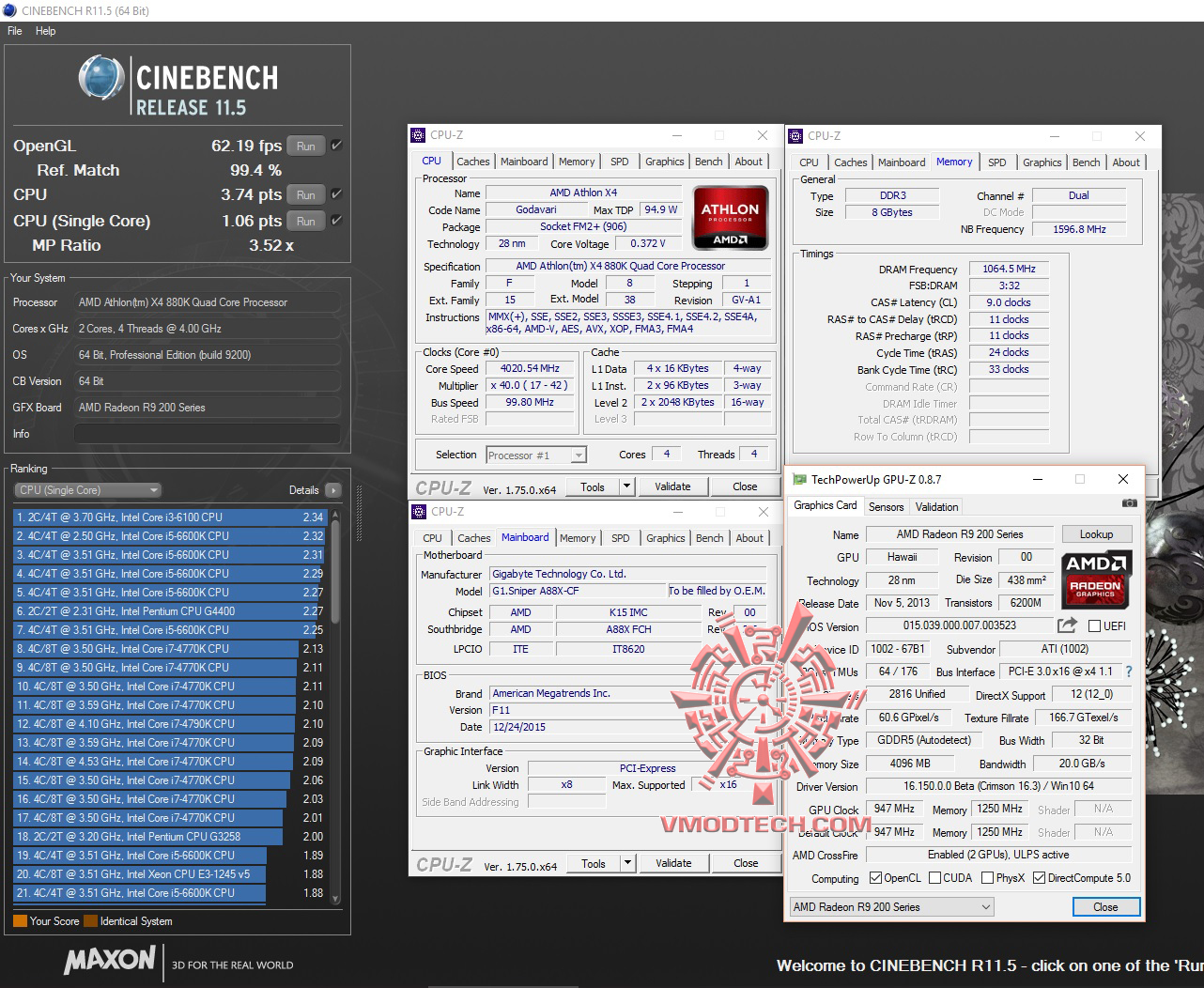This screenshot has height=988, width=1204.
Task: Switch to Caches tab in CPU-Z CPU window
Action: coord(473,162)
